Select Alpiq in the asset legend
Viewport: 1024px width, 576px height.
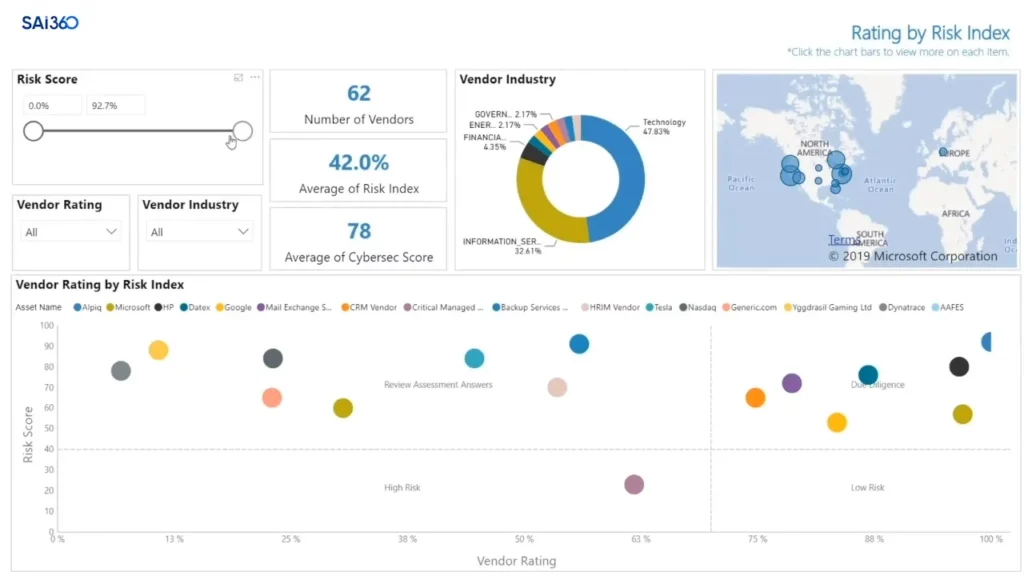click(88, 307)
